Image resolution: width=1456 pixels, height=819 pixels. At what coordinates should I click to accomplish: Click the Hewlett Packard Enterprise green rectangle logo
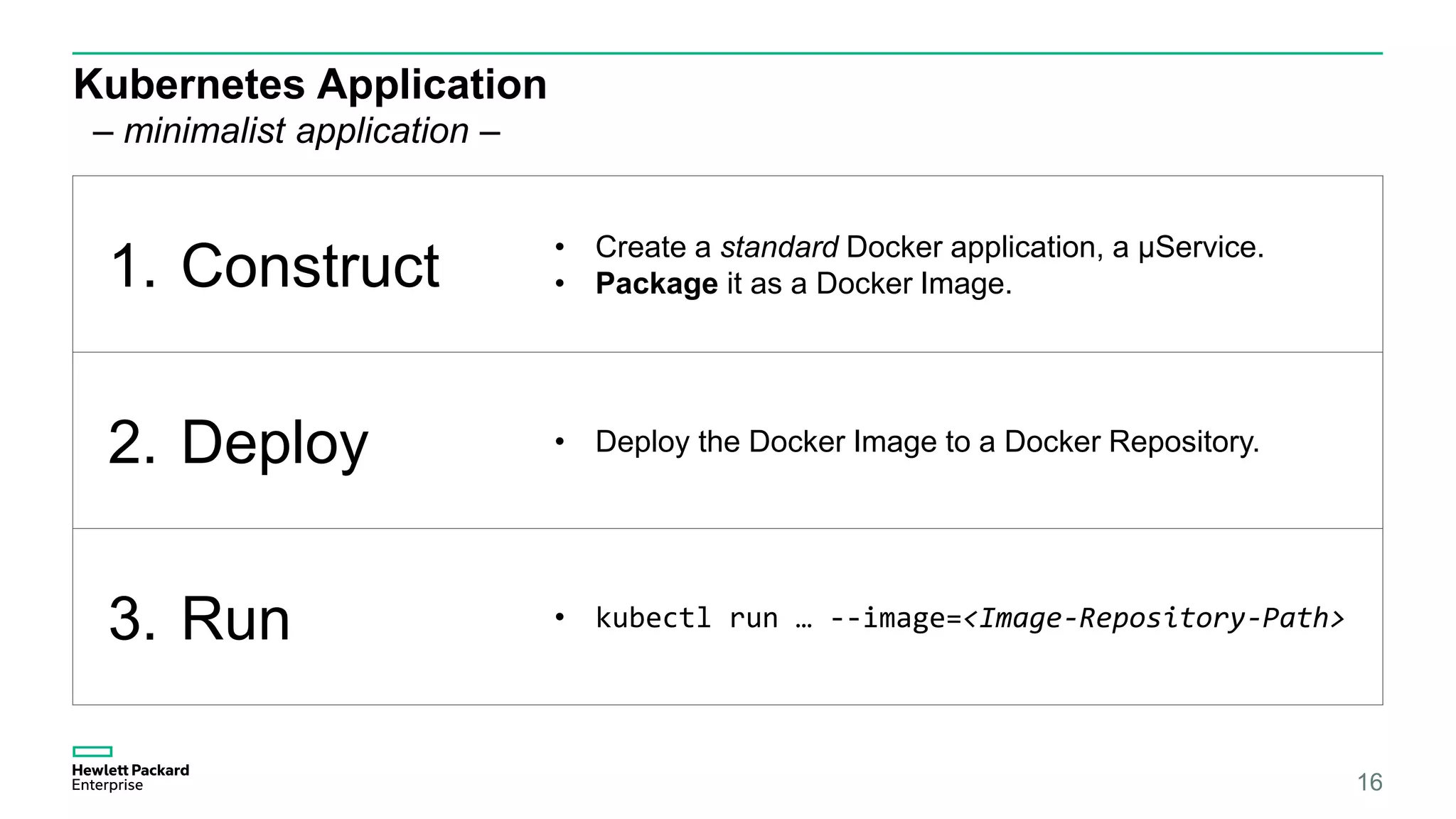92,751
